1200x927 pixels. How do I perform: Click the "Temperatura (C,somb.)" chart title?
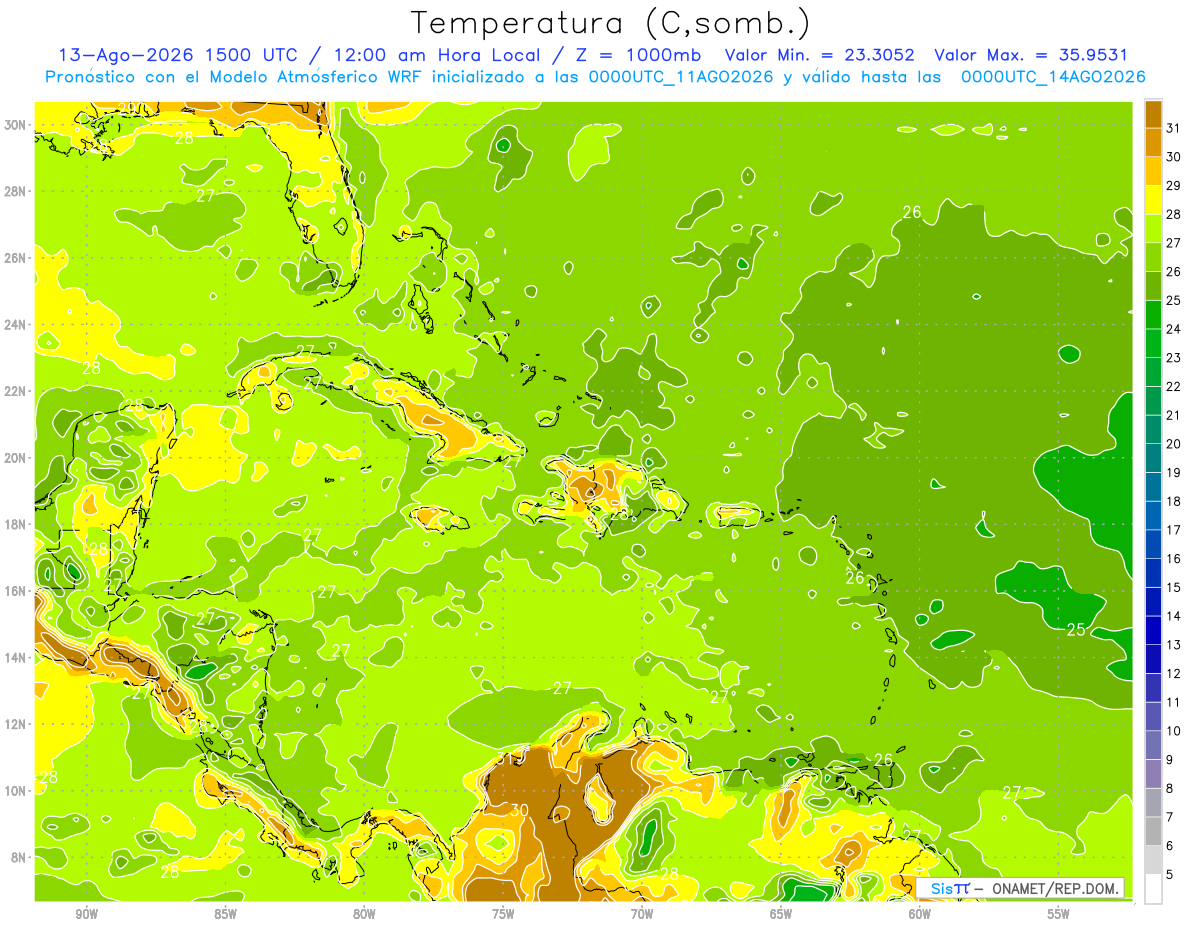tap(610, 23)
